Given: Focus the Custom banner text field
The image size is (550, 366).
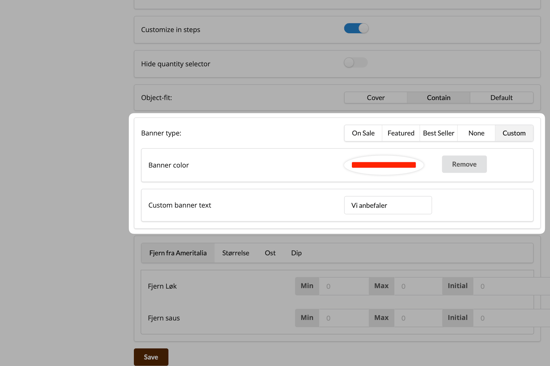Looking at the screenshot, I should 388,205.
